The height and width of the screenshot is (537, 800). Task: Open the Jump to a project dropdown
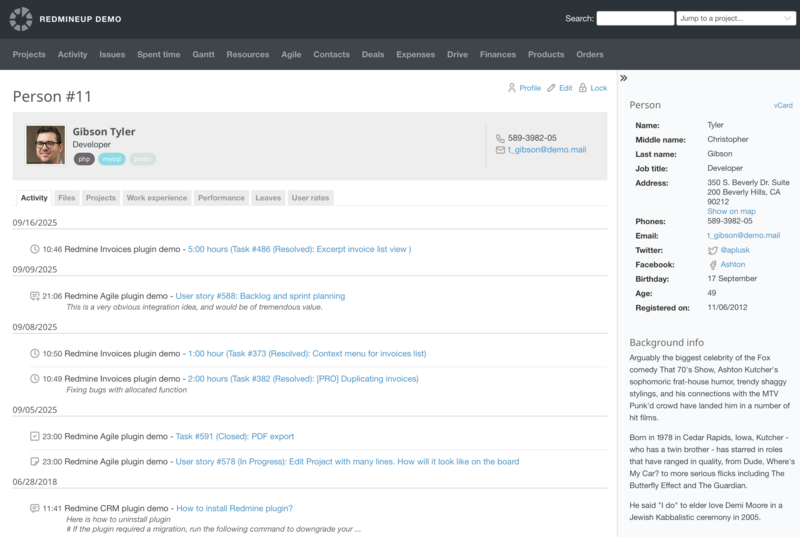coord(735,18)
